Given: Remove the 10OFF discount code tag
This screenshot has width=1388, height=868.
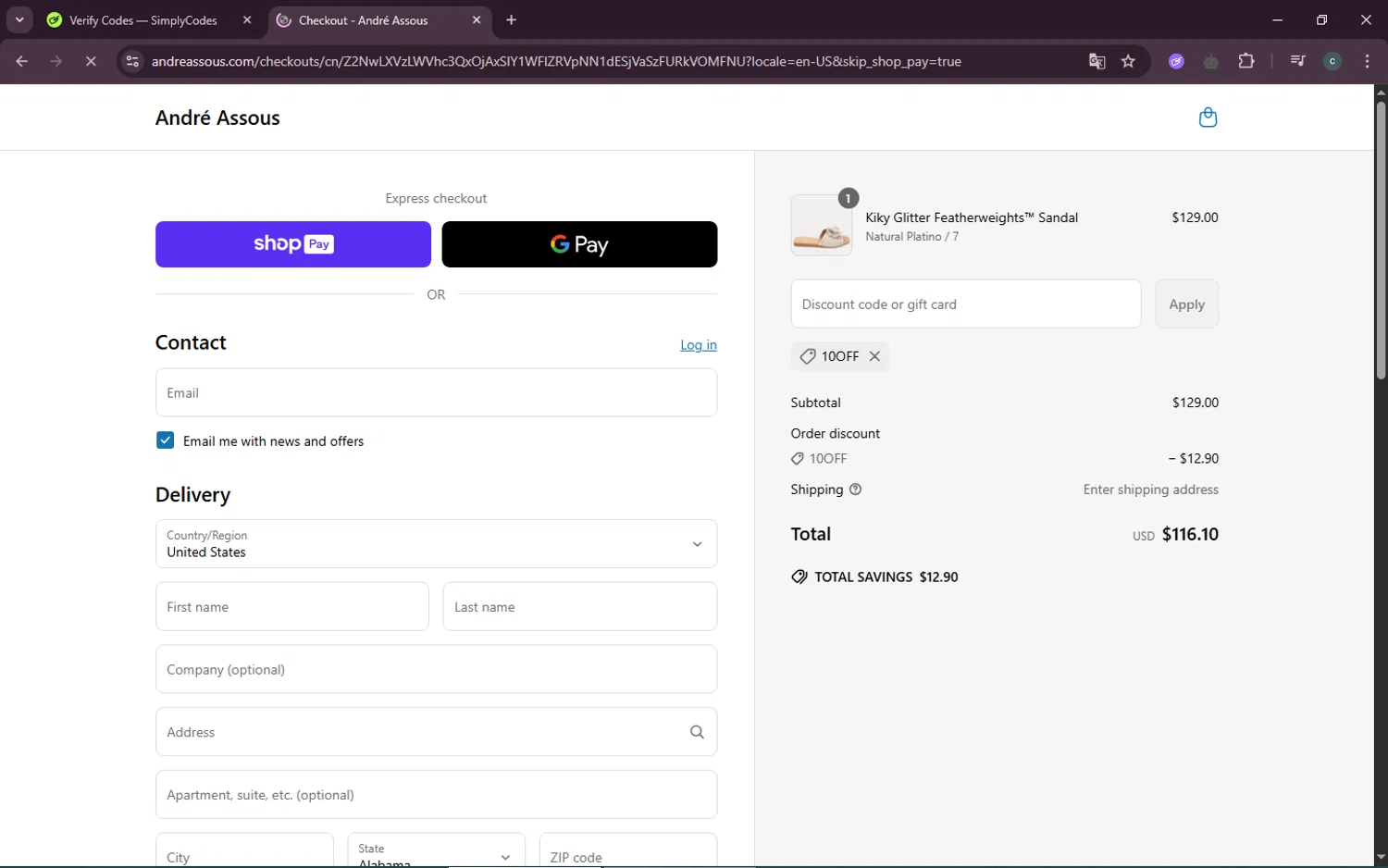Looking at the screenshot, I should point(874,356).
